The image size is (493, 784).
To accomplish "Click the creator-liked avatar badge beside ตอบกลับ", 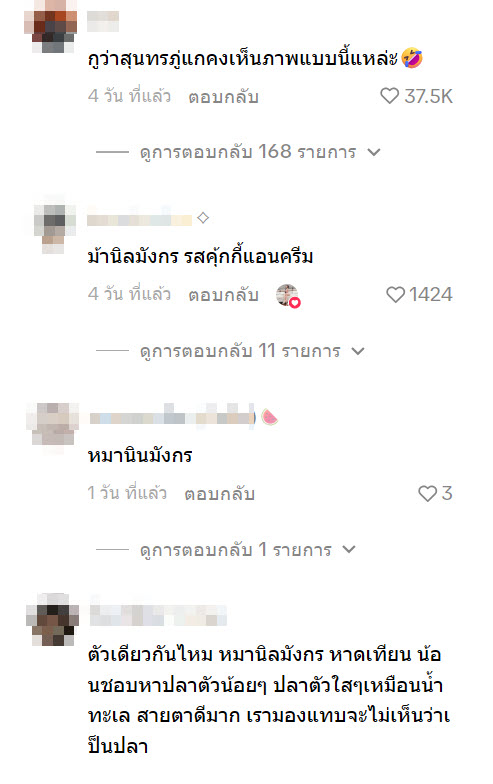I will (x=288, y=296).
